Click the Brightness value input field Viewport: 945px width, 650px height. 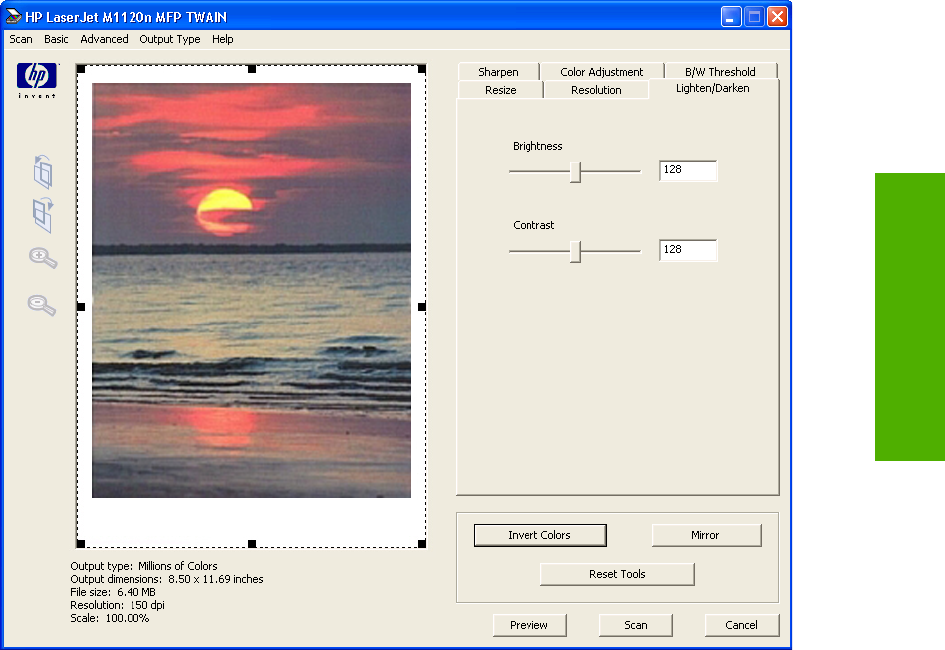tap(688, 170)
